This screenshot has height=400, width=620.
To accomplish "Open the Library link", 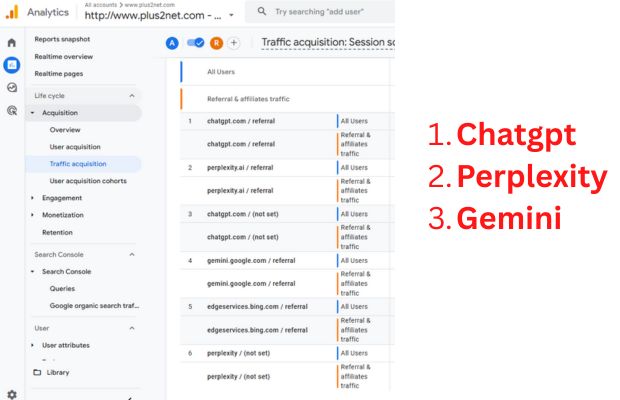I will point(58,372).
